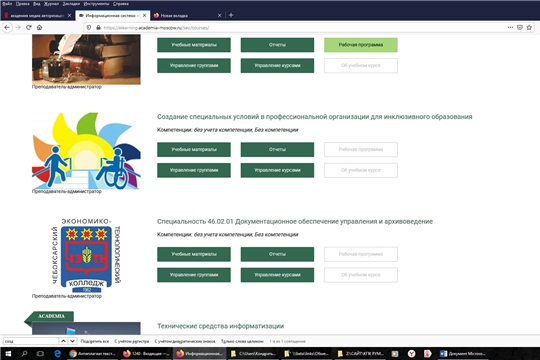
Task: Open the Z:\САЙТ folder taskbar window
Action: coord(361,353)
